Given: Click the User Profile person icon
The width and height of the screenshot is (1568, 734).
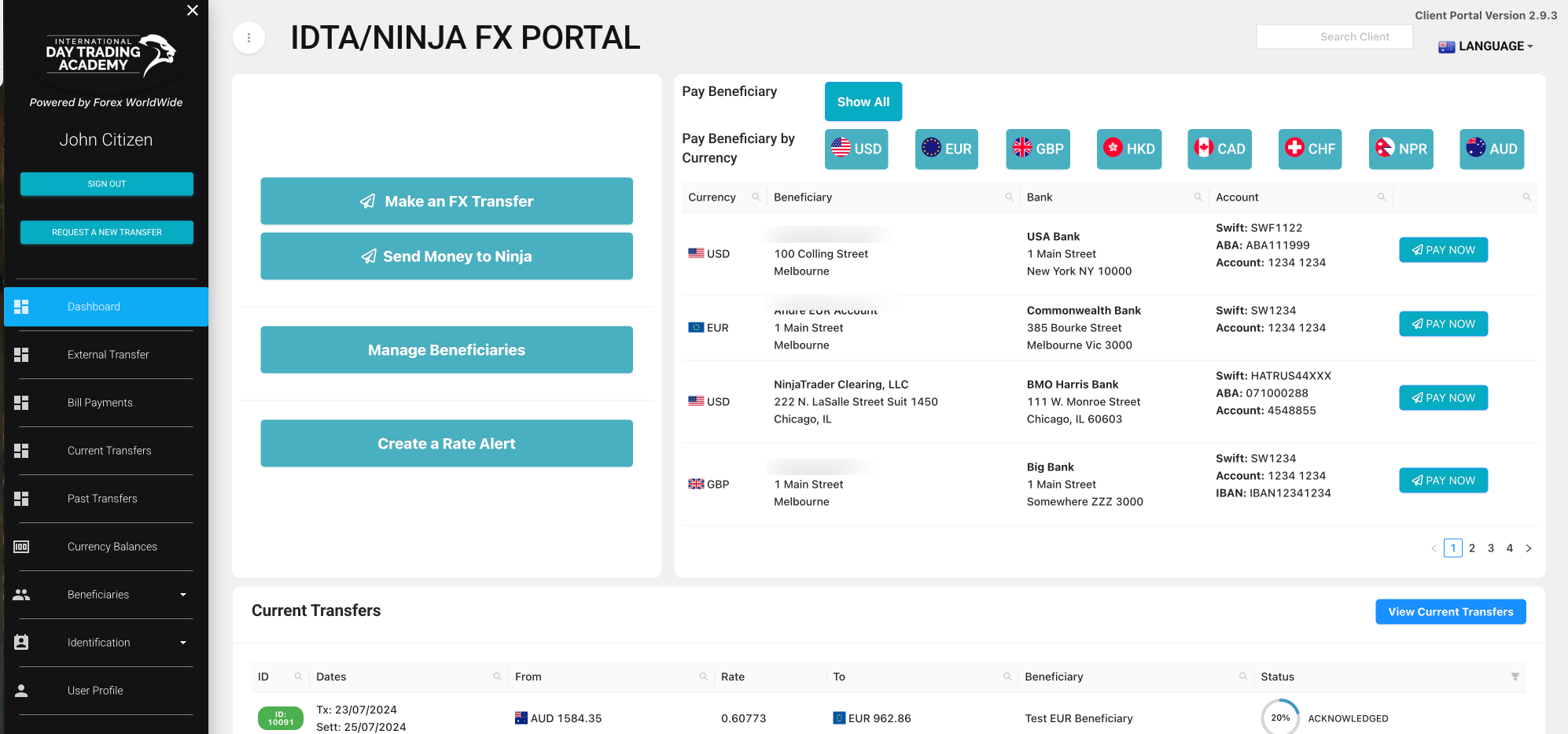Looking at the screenshot, I should click(21, 691).
